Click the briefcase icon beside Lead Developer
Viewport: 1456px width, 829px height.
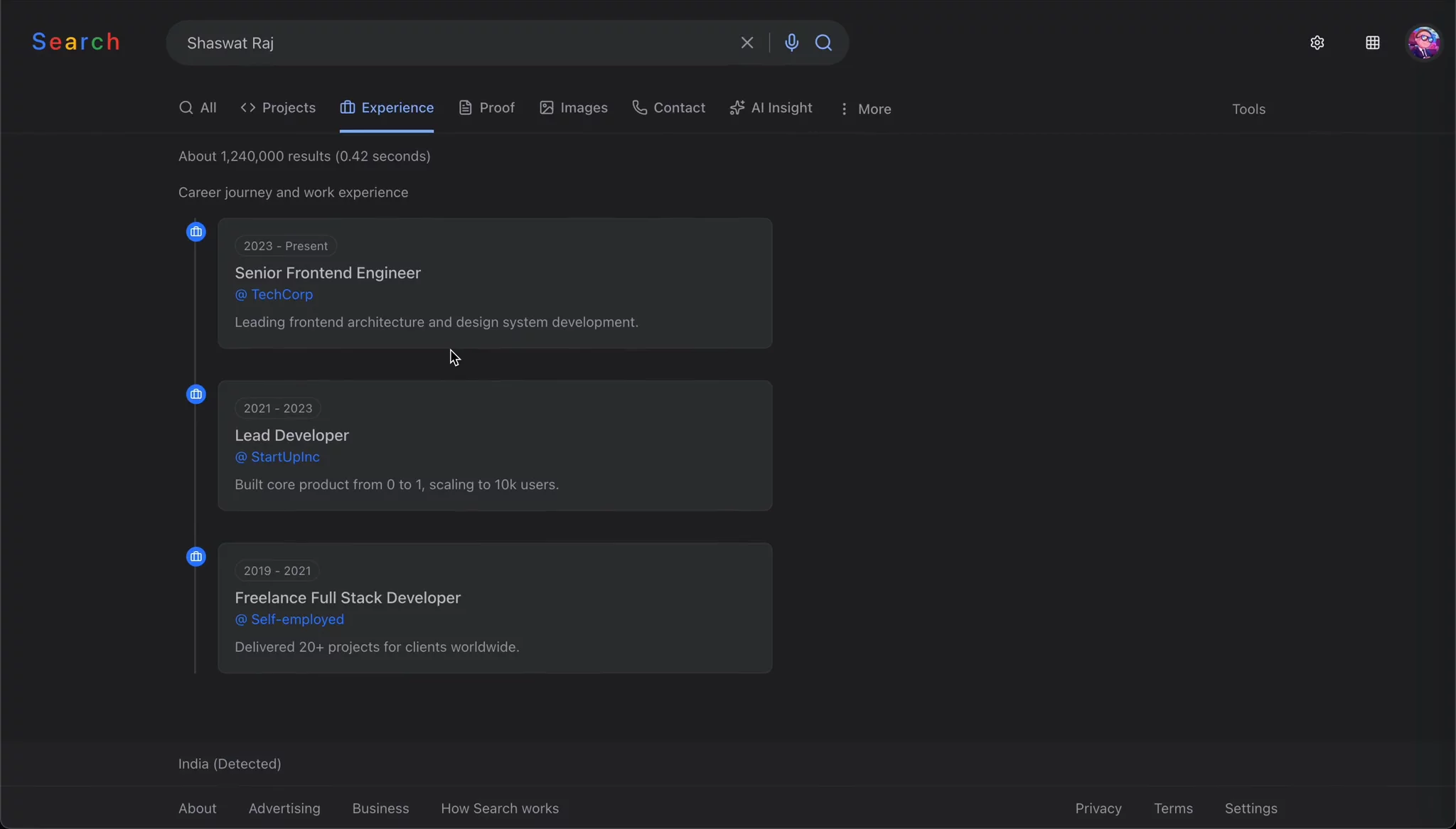(x=196, y=394)
